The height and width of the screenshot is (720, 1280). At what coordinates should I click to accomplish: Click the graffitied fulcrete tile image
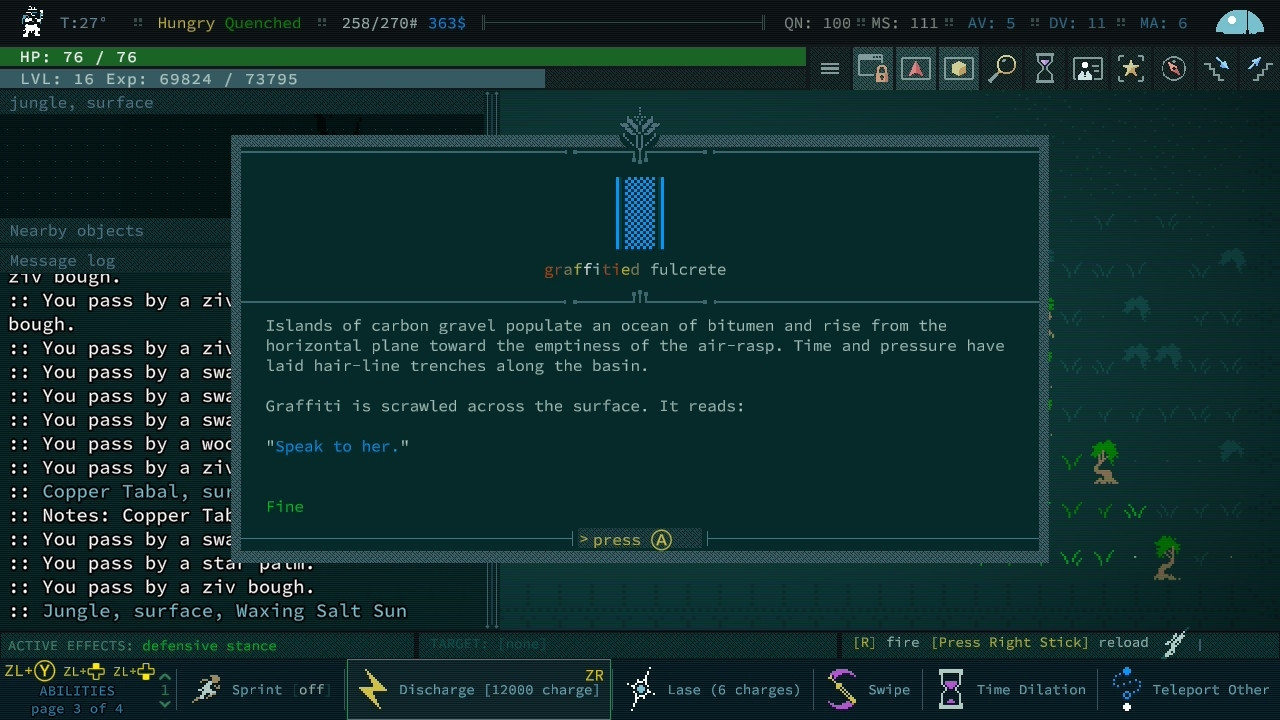tap(640, 213)
